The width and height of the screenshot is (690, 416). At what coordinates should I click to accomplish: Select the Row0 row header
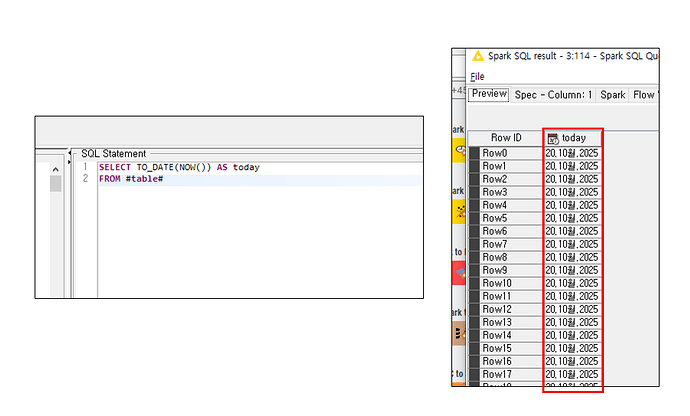[x=495, y=152]
